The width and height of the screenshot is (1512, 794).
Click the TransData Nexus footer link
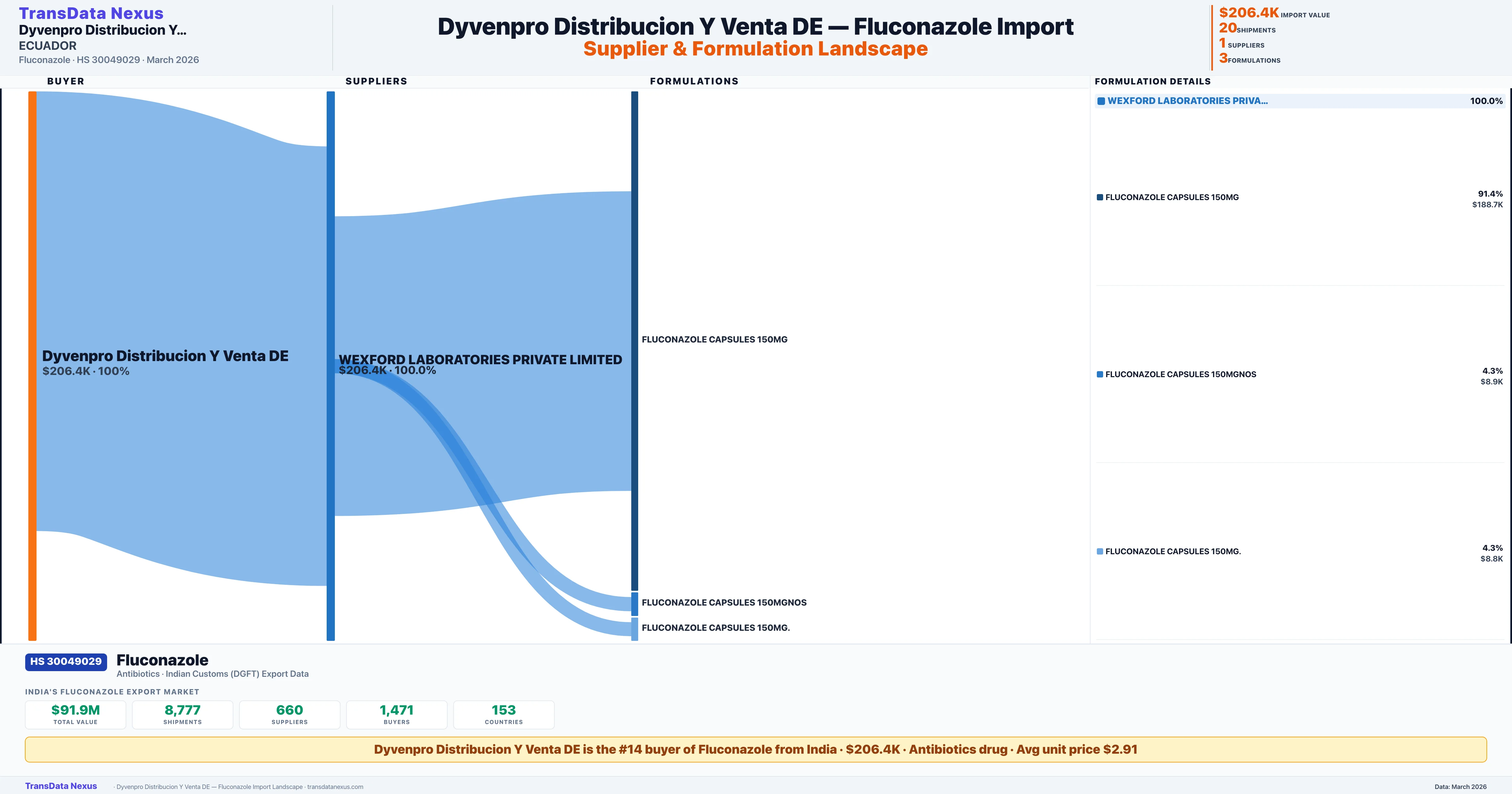(x=61, y=786)
